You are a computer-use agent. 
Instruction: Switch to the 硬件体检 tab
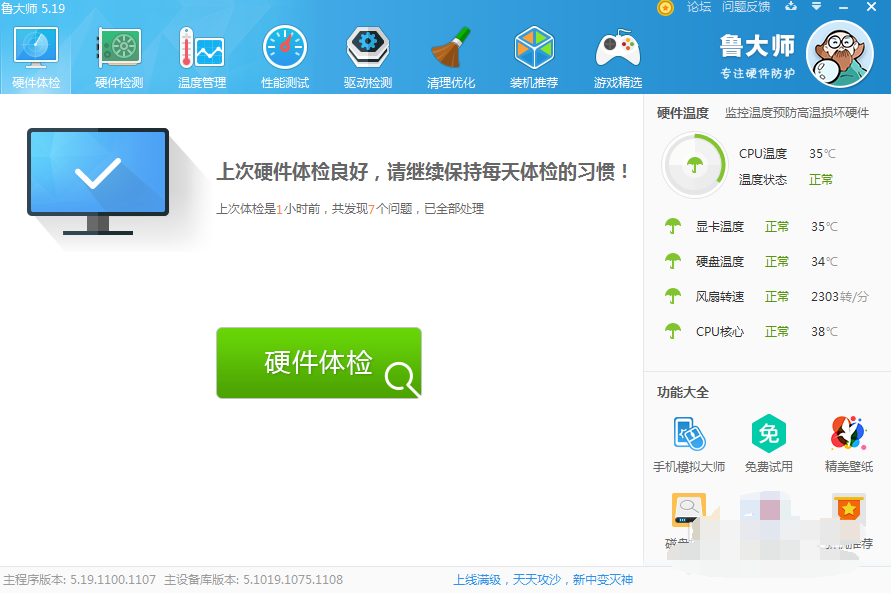coord(36,58)
